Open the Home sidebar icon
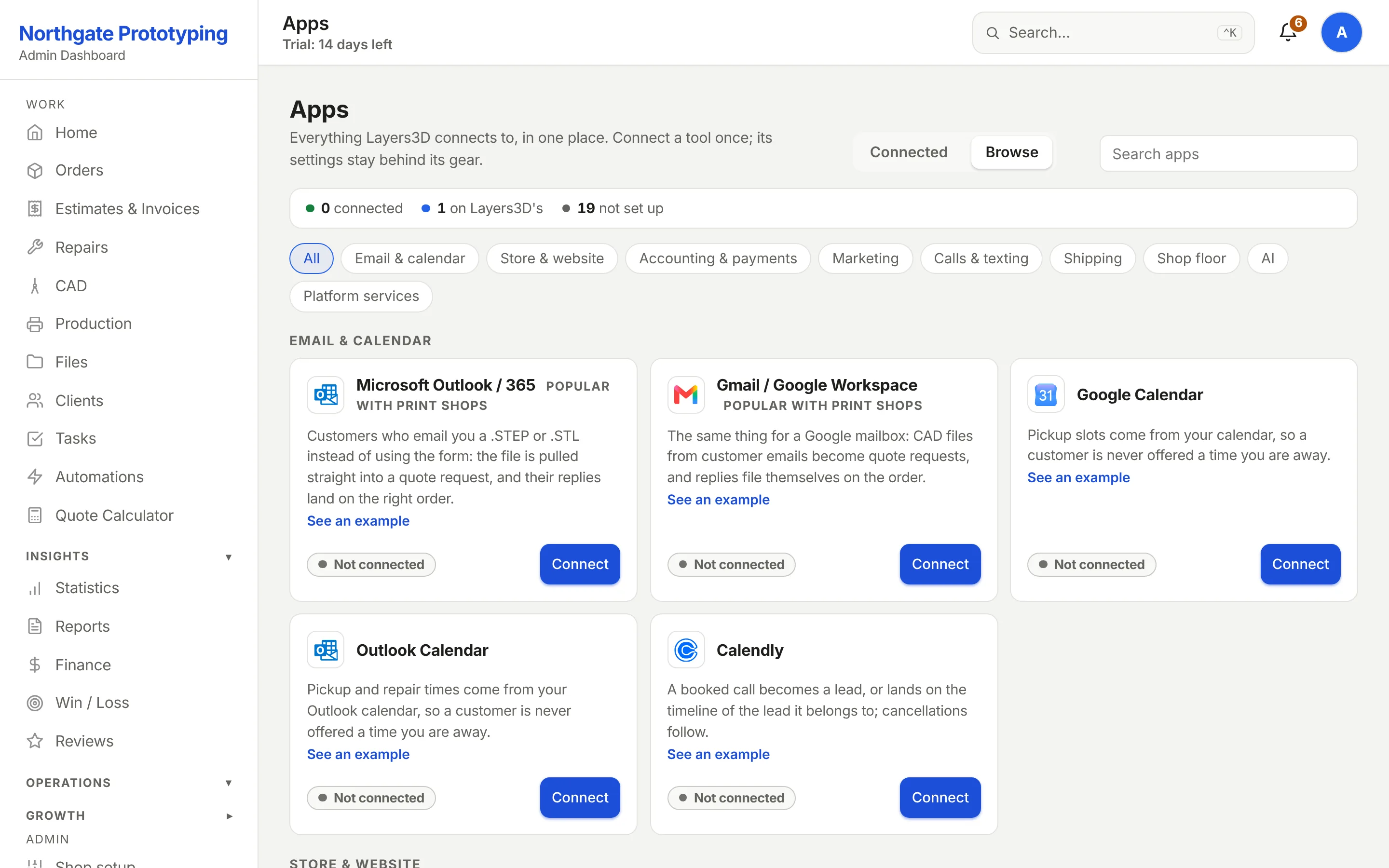The image size is (1389, 868). [35, 133]
